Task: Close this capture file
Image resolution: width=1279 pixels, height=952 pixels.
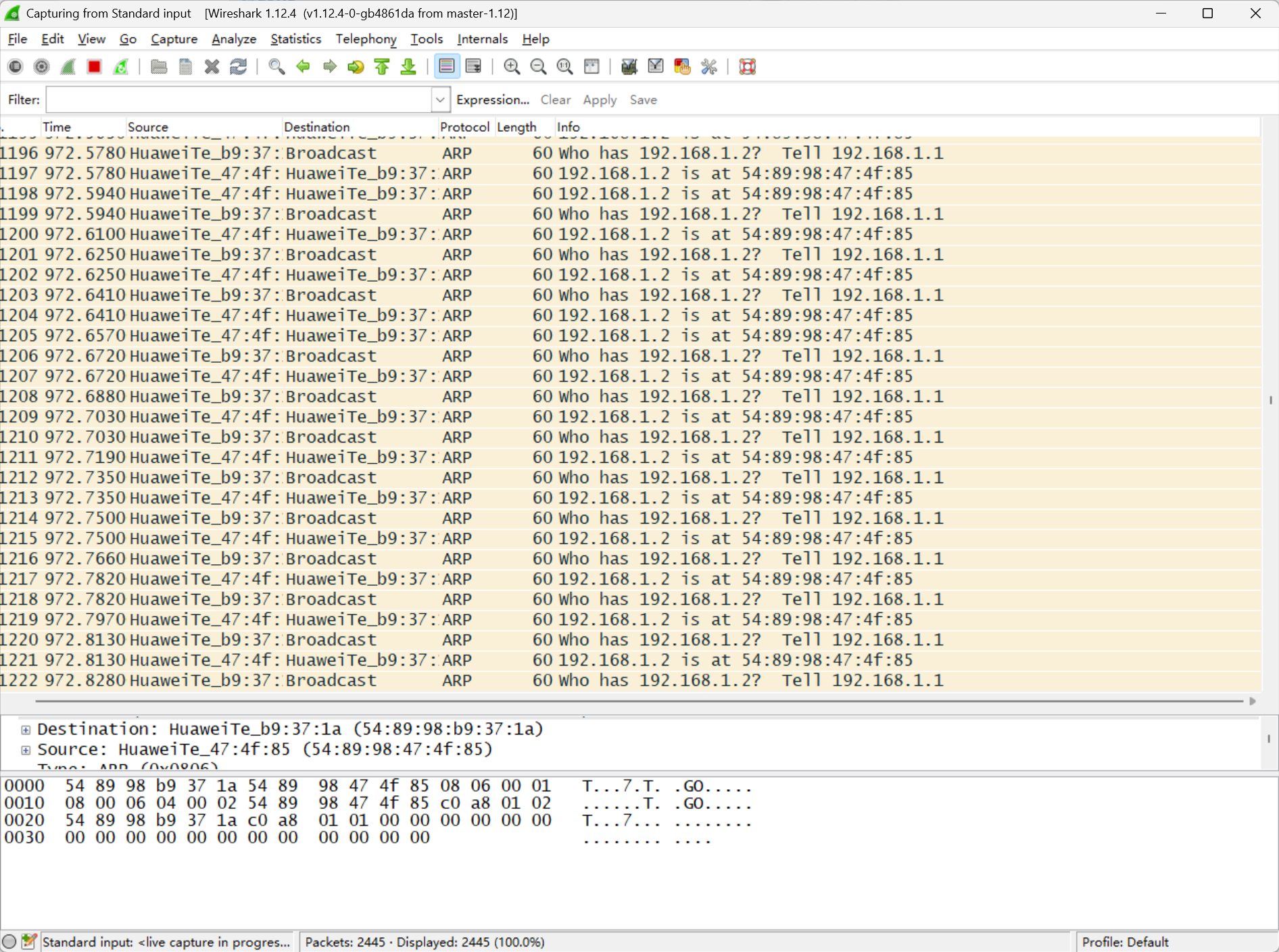Action: 212,66
